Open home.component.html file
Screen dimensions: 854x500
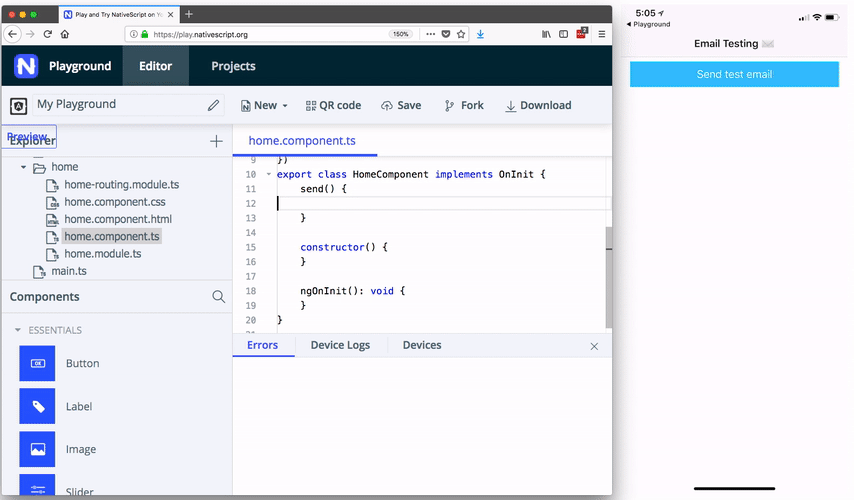click(118, 219)
